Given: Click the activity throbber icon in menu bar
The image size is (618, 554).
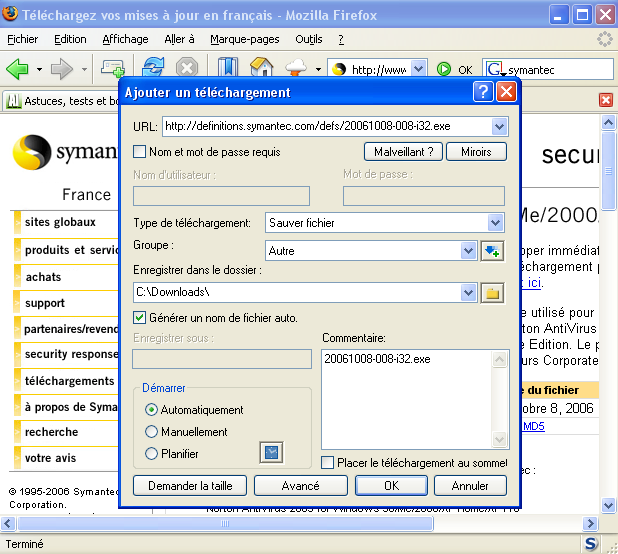Looking at the screenshot, I should [x=604, y=39].
